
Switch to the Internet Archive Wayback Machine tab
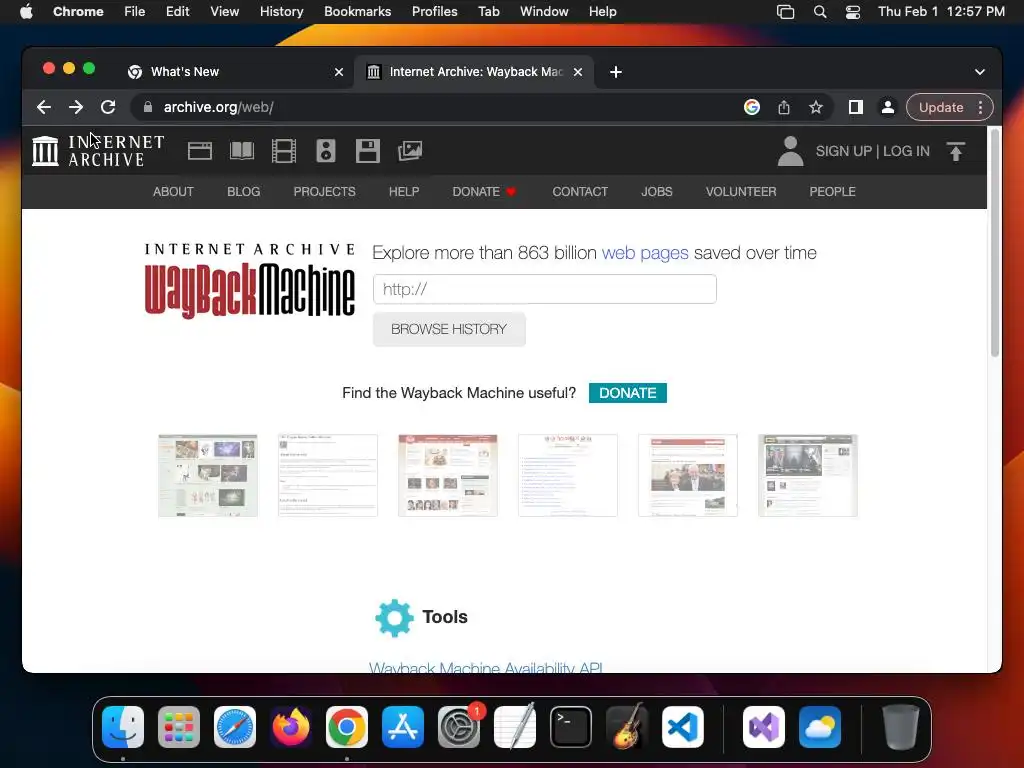pyautogui.click(x=475, y=72)
